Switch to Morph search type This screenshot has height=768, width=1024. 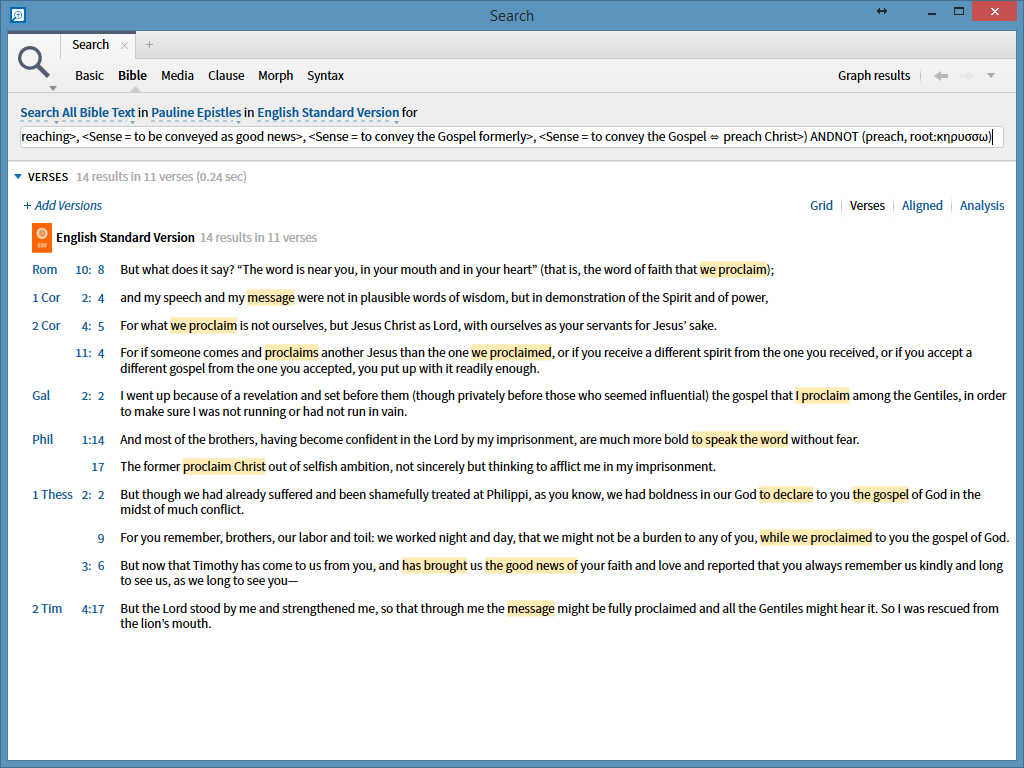[276, 76]
